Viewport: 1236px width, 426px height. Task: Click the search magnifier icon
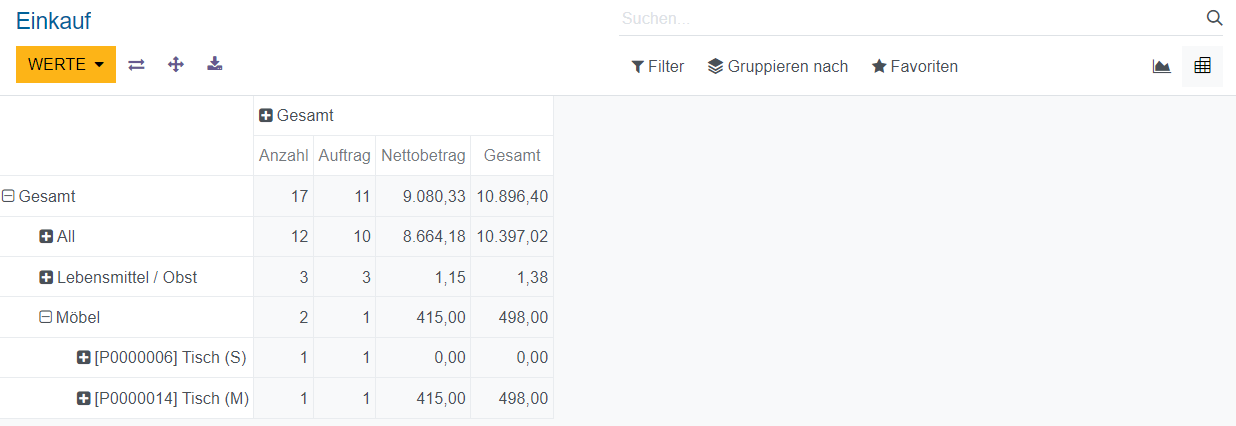[1214, 18]
